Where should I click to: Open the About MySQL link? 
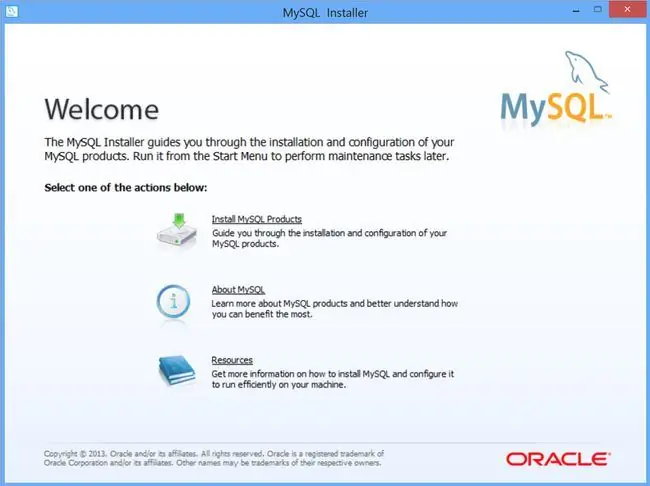pyautogui.click(x=238, y=290)
